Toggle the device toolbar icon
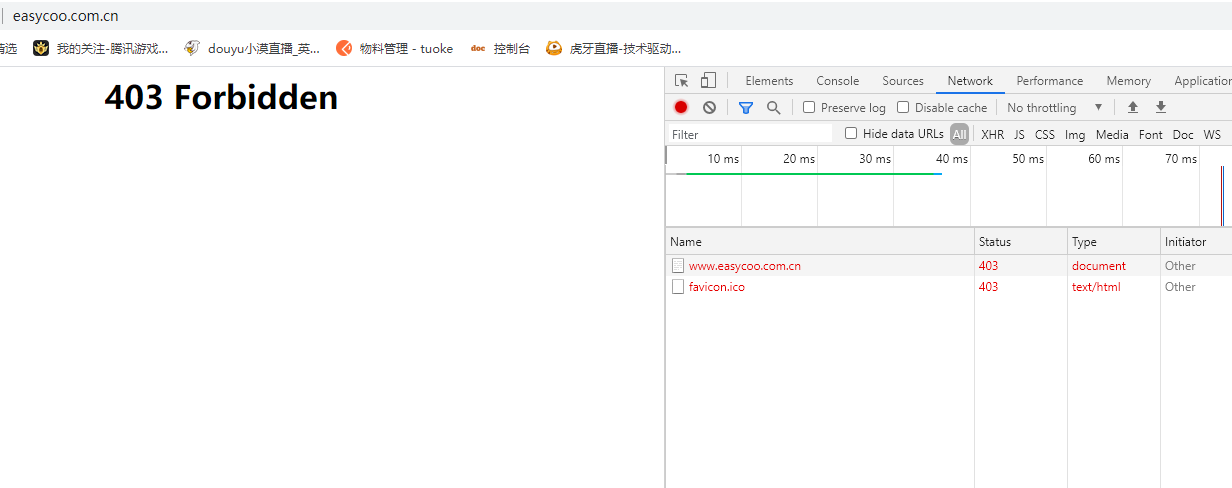 (708, 81)
